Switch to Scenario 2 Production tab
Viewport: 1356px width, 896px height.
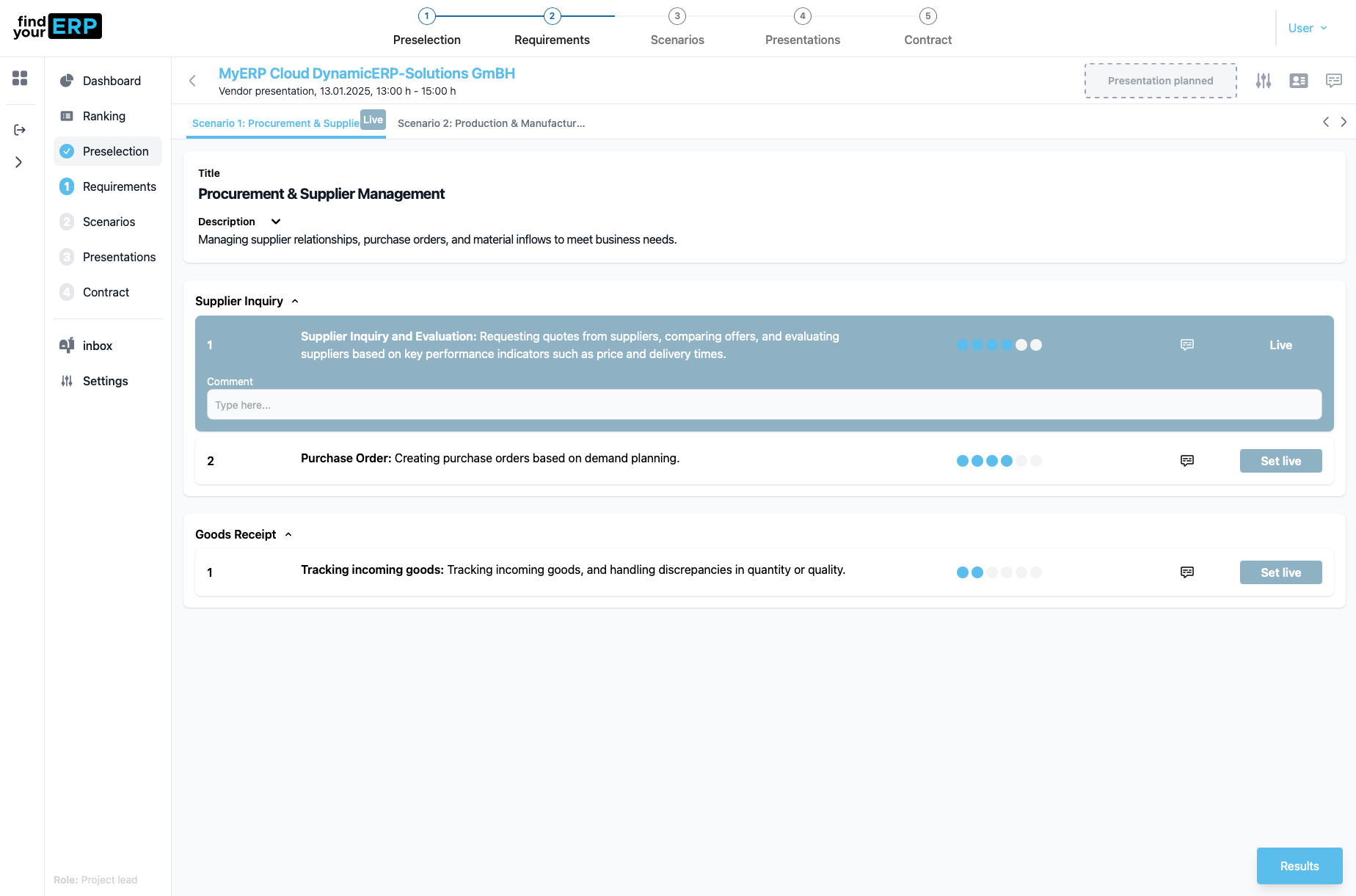[491, 123]
